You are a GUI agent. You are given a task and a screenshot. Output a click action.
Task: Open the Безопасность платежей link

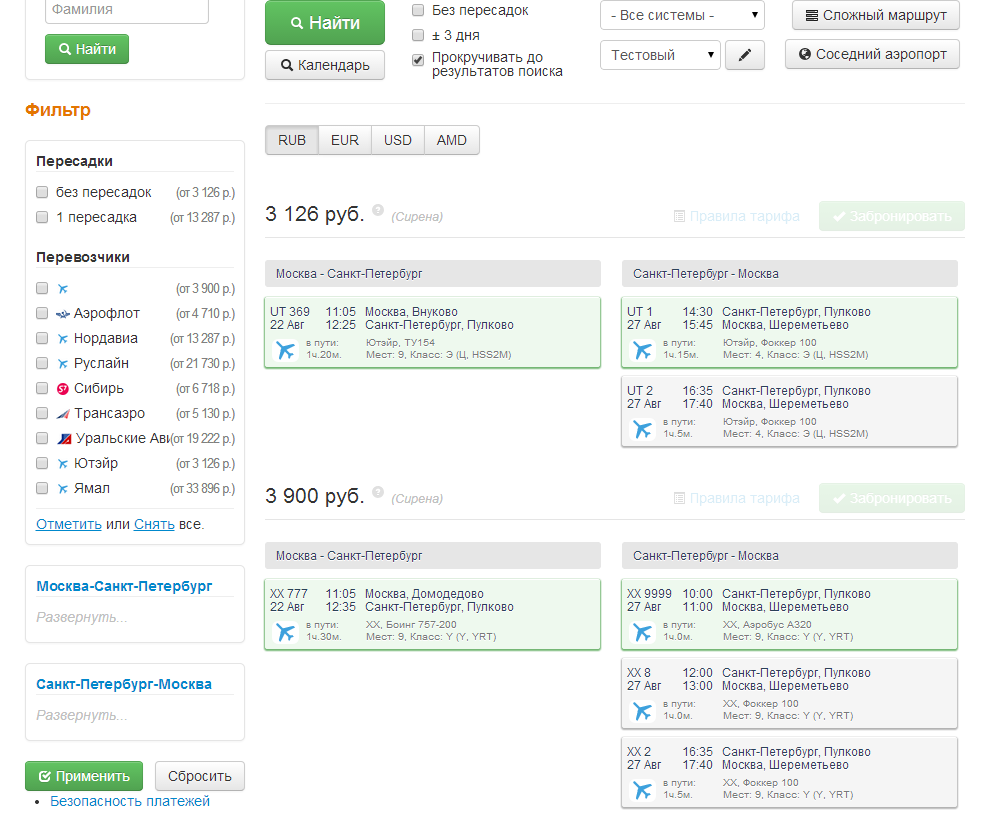click(130, 802)
